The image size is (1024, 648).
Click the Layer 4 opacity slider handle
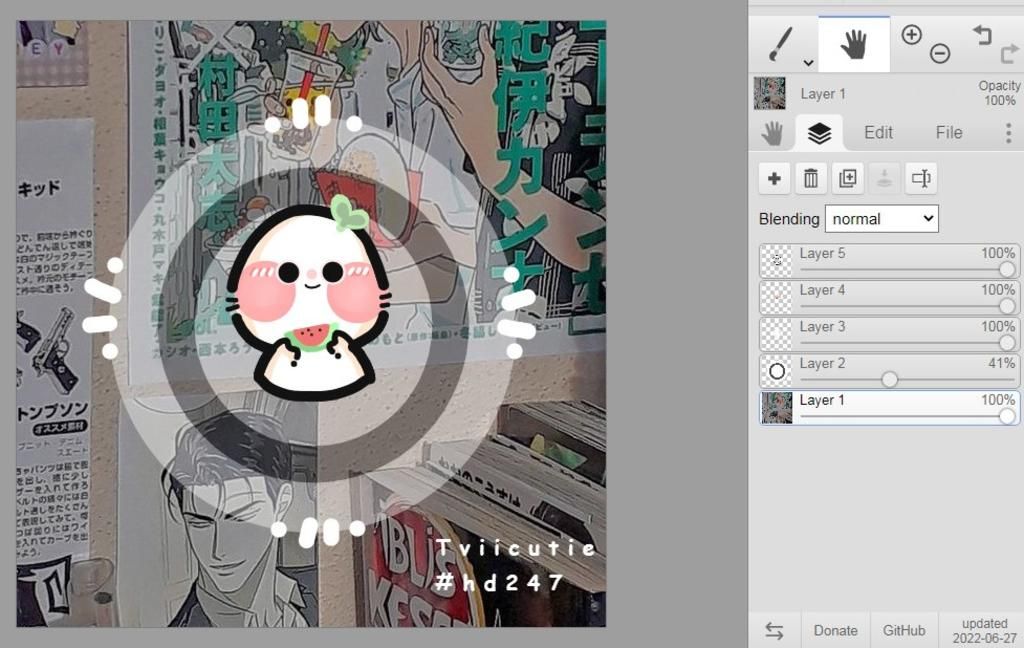tap(1007, 306)
